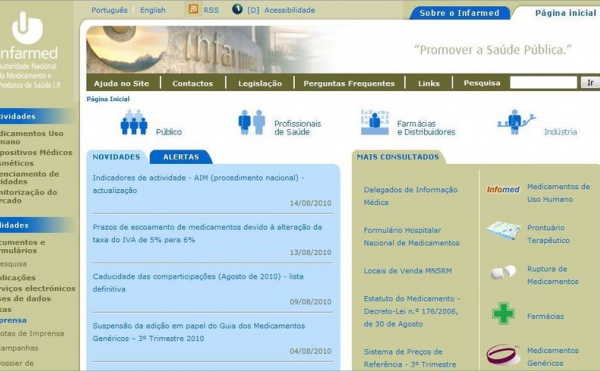Open Indústria text link
Screen dimensions: 600x372
coord(561,132)
